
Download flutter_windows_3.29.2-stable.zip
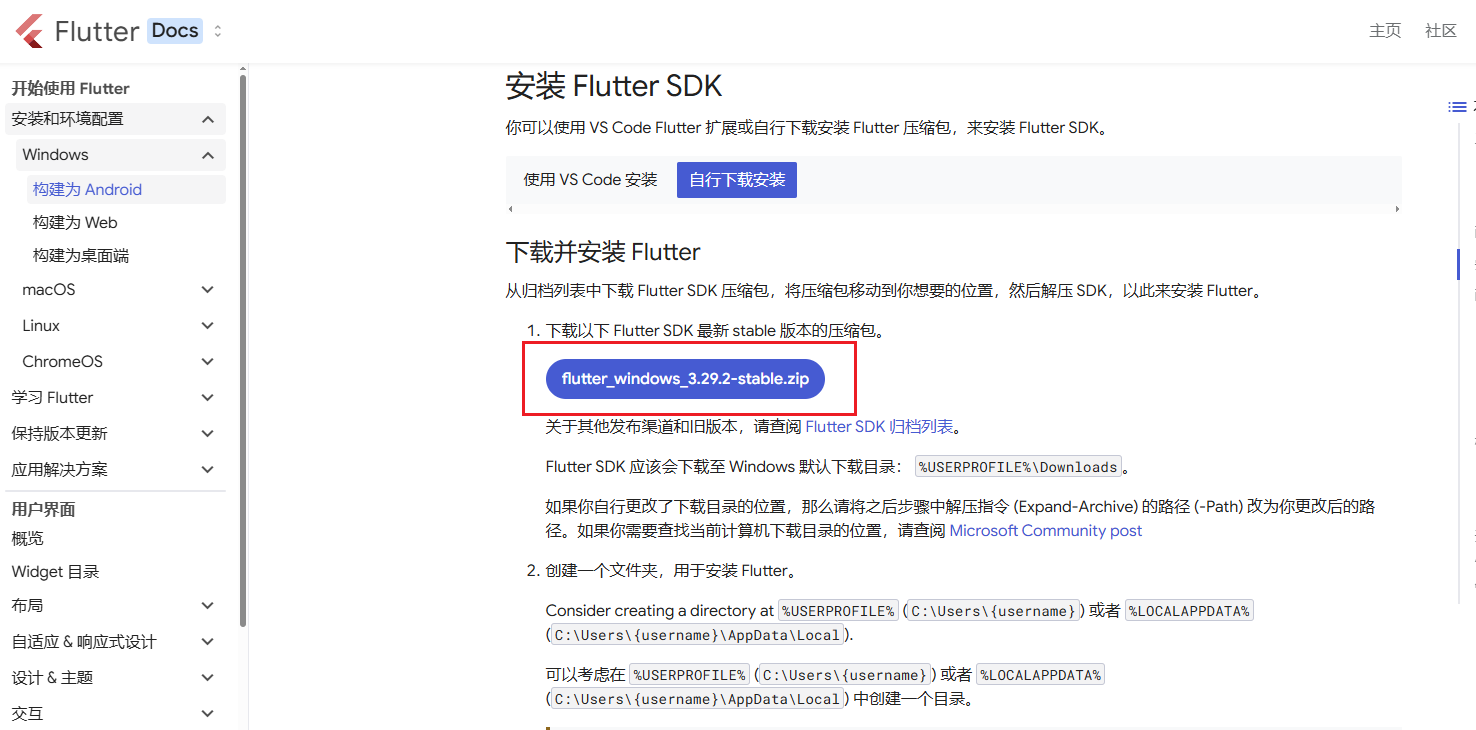click(685, 379)
